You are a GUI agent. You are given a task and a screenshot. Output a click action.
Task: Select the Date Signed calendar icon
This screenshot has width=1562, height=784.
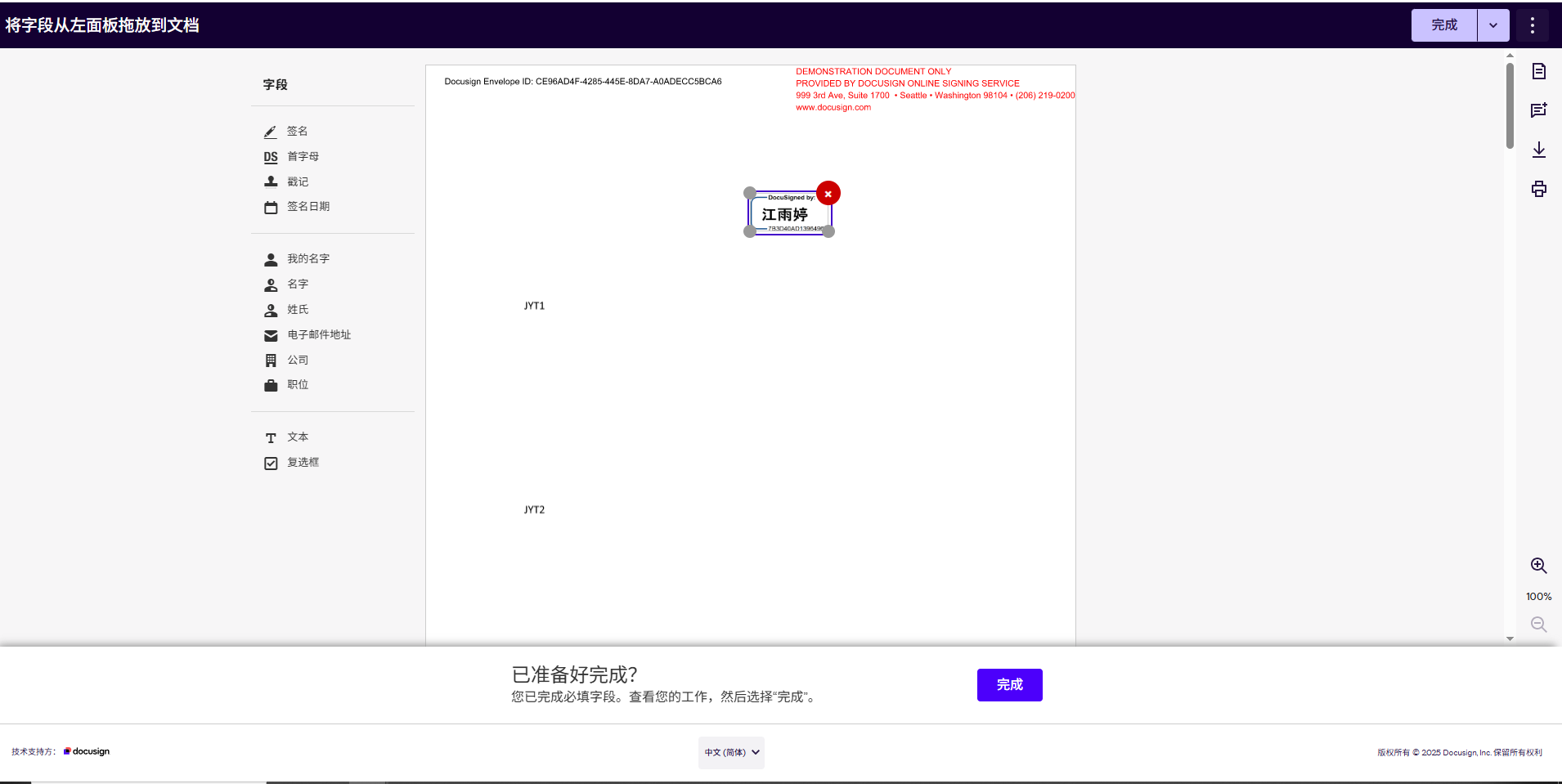pos(271,207)
